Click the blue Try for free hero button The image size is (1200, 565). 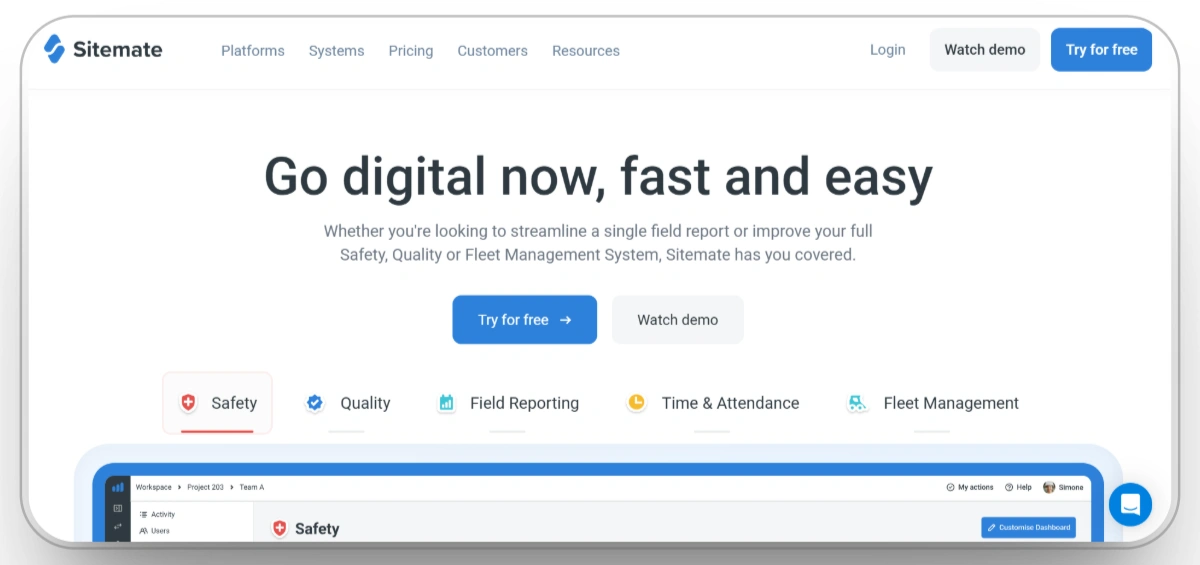click(525, 320)
